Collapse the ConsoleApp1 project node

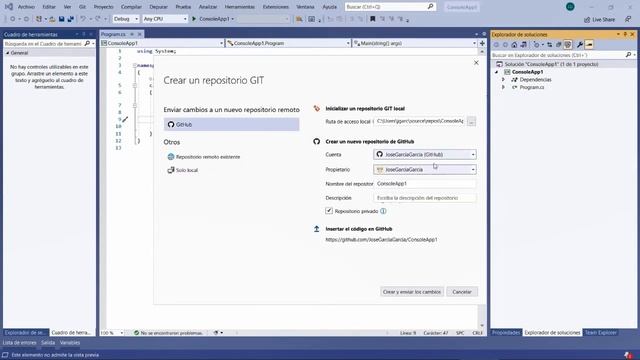(497, 72)
